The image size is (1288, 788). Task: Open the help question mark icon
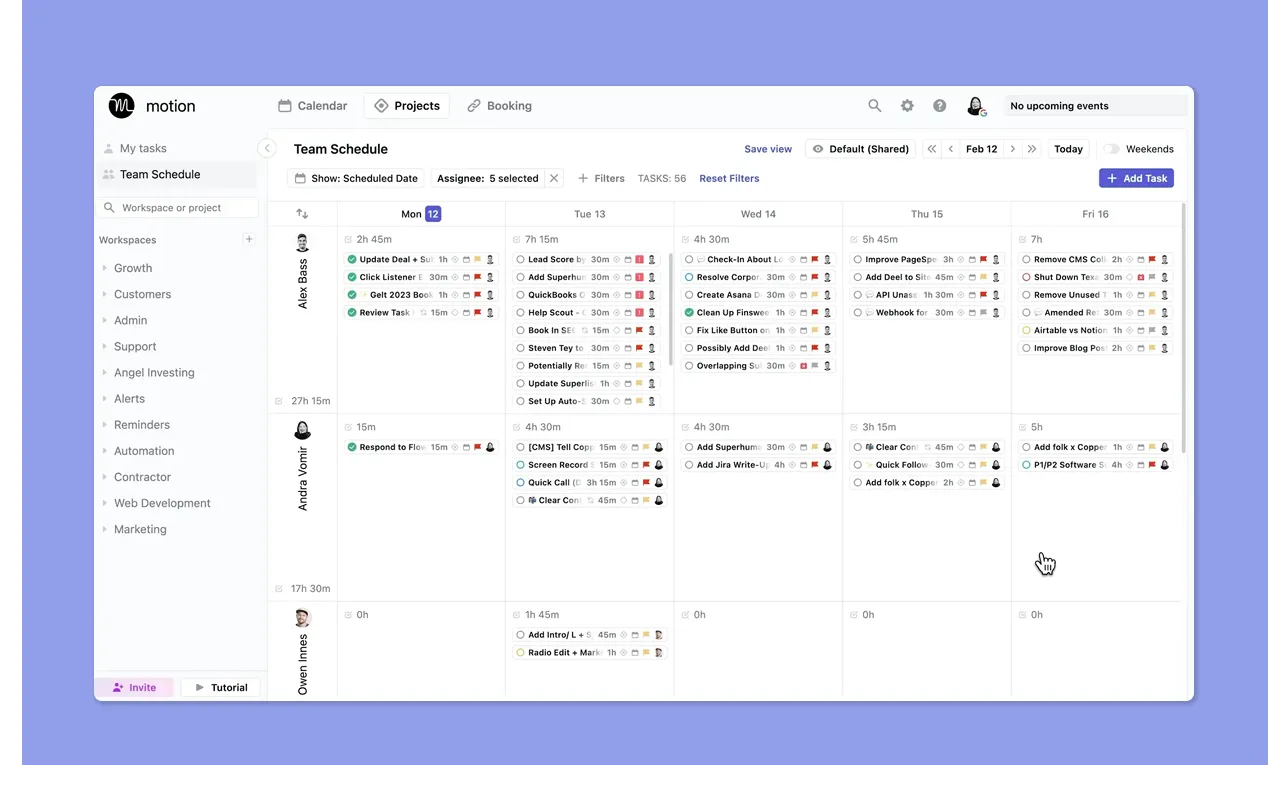tap(939, 105)
